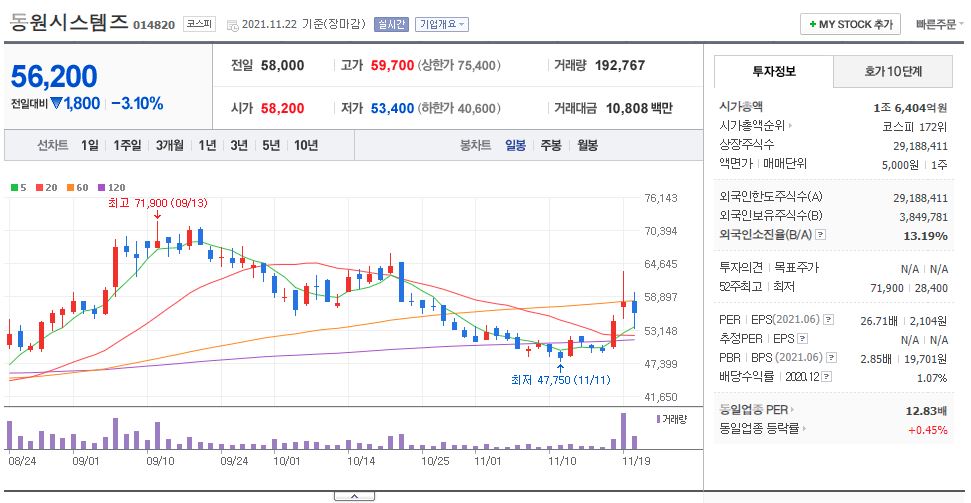Open the 시가총액순위 link

tap(752, 126)
